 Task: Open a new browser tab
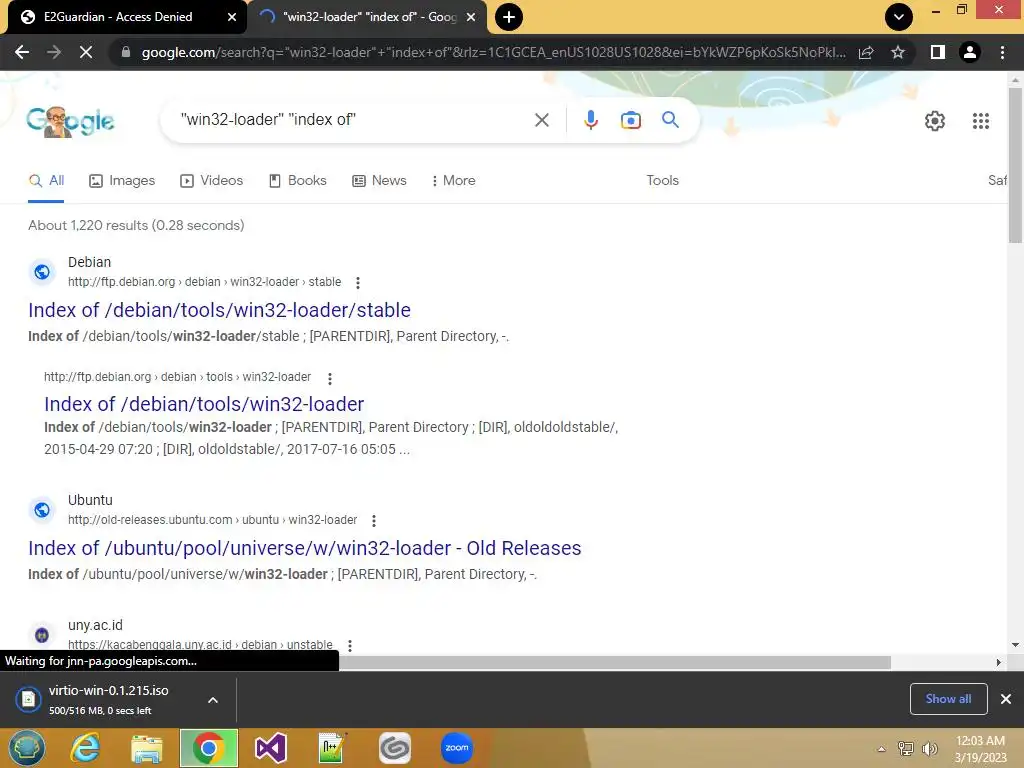tap(509, 17)
